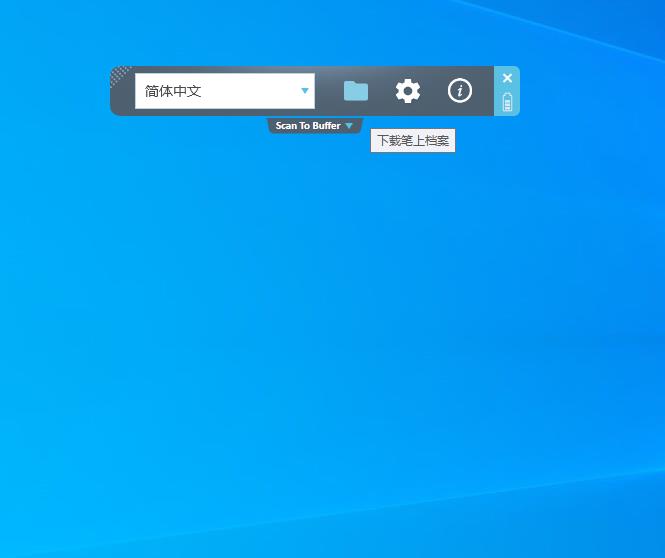Open the pen files folder icon
Viewport: 665px width, 558px height.
click(x=356, y=91)
